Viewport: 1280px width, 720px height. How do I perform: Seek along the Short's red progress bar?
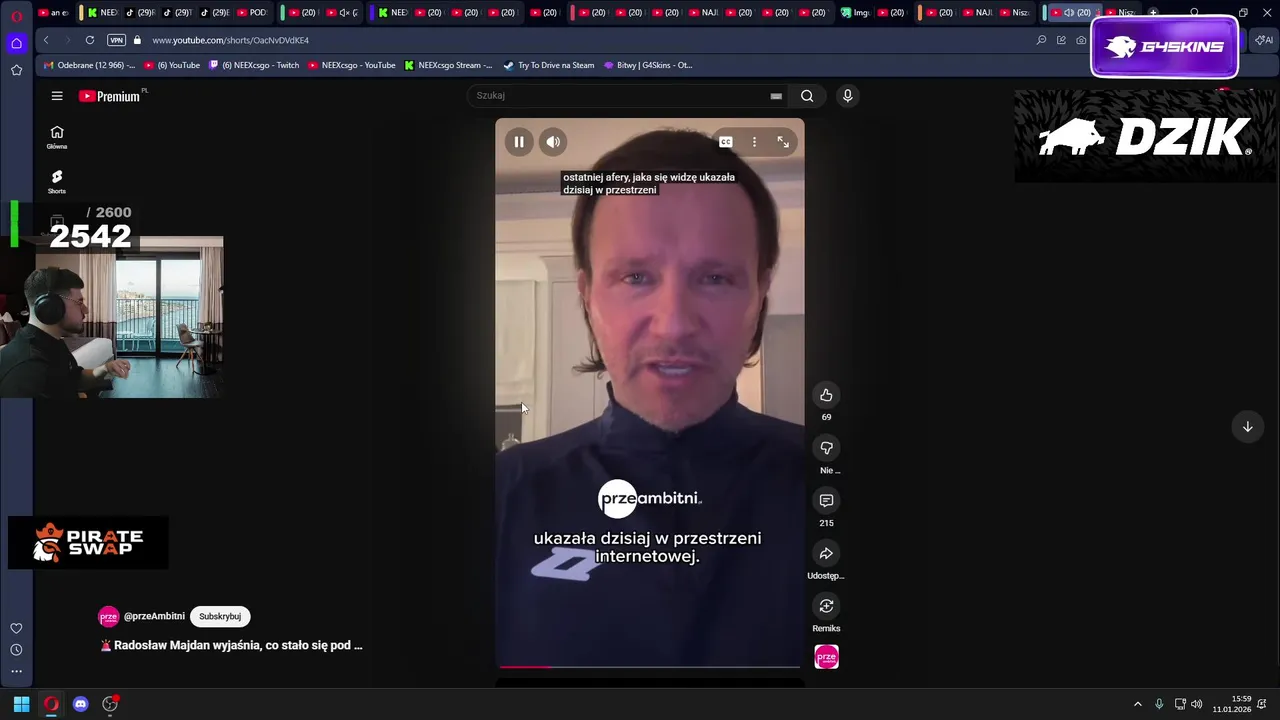click(650, 666)
